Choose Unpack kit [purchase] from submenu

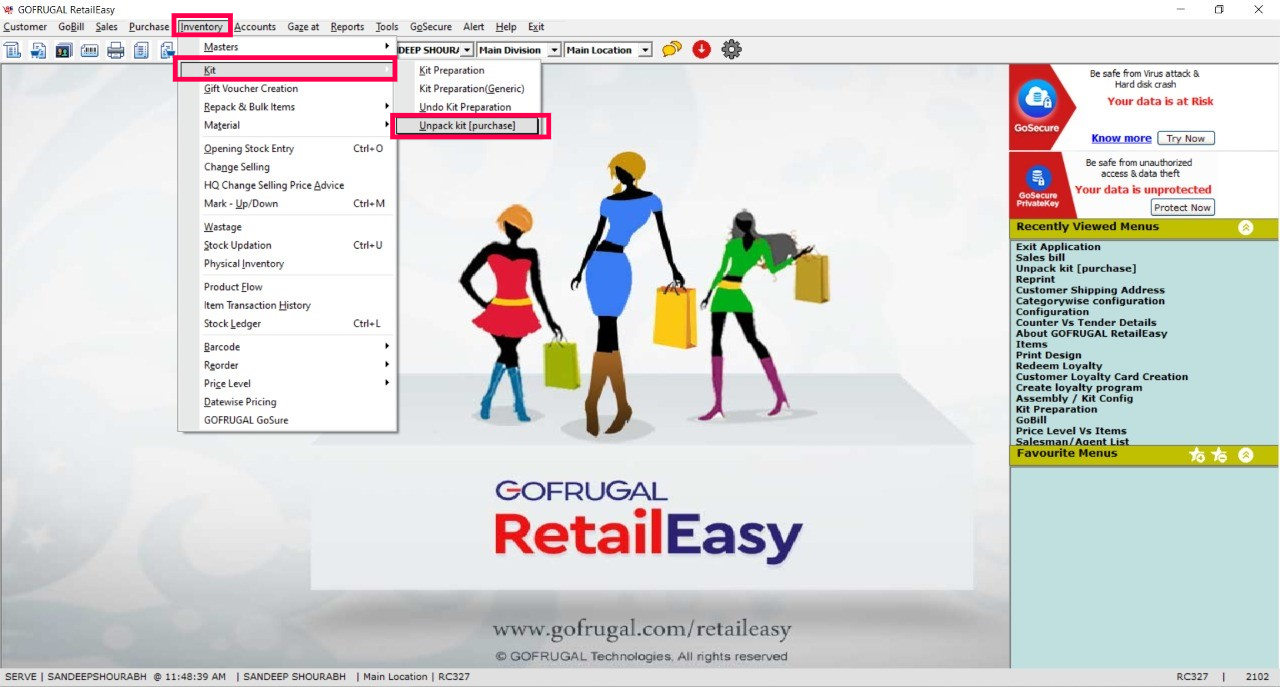[467, 126]
